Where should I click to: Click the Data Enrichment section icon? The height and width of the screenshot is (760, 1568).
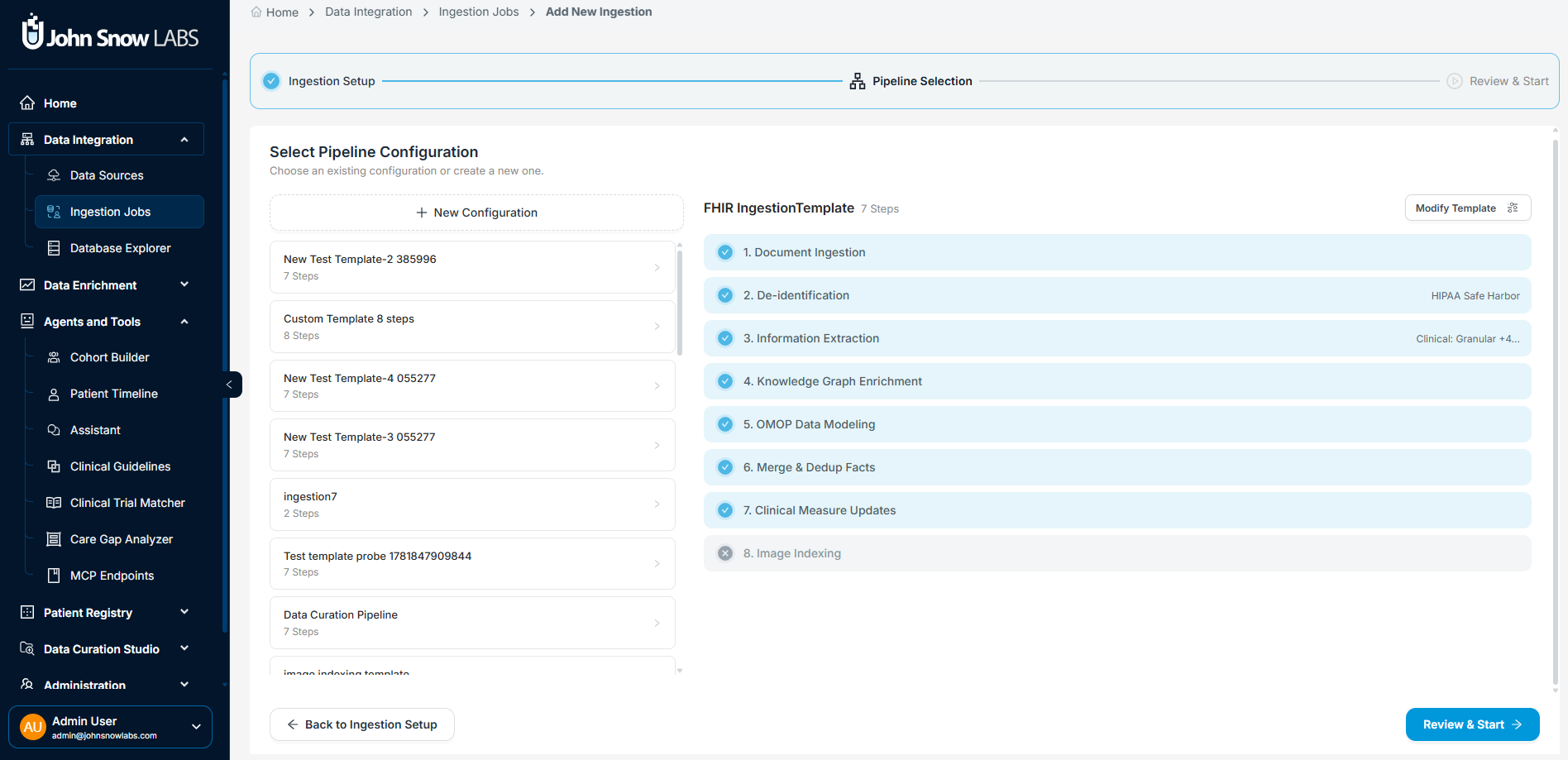[x=27, y=284]
